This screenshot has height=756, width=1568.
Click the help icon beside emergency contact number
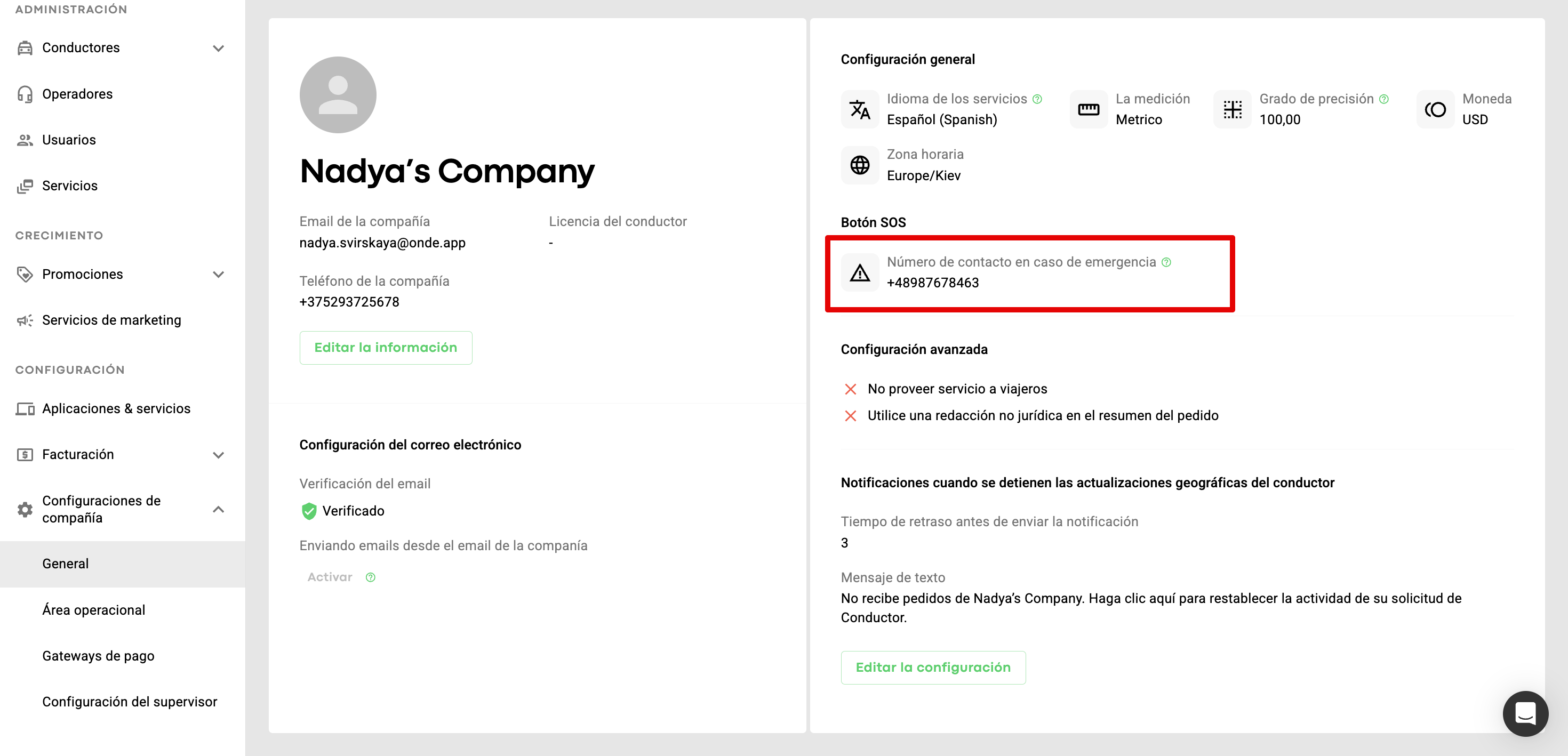coord(1166,262)
